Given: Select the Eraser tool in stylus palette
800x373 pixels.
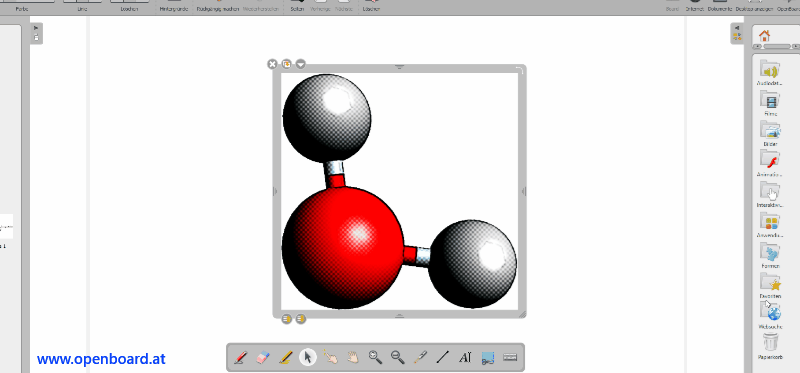Looking at the screenshot, I should pos(262,357).
